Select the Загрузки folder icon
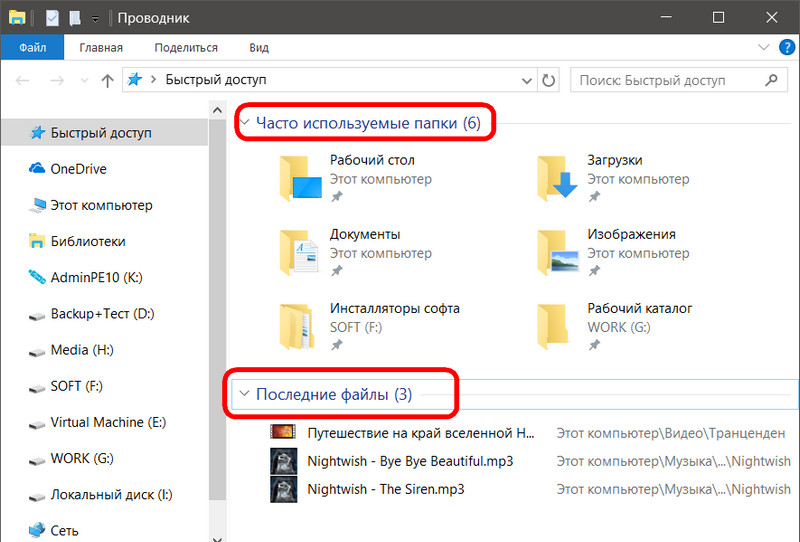 (x=557, y=178)
